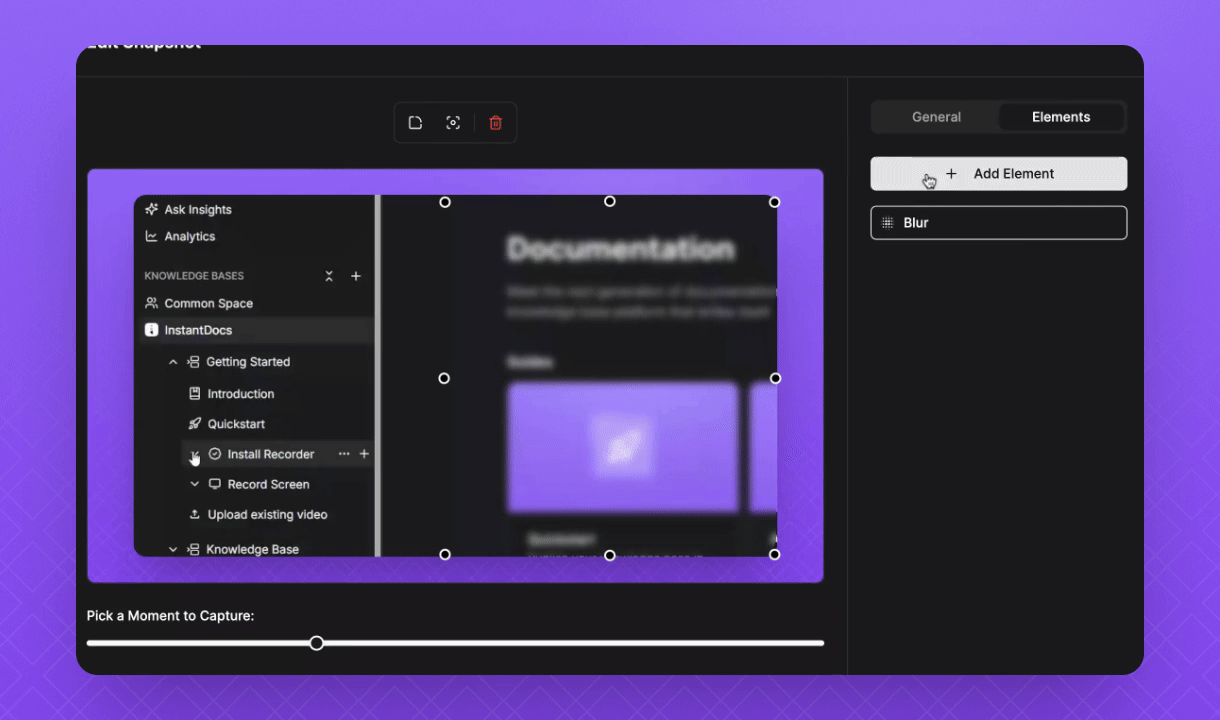
Task: Click the top-left resize handle of blur box
Action: (x=445, y=202)
